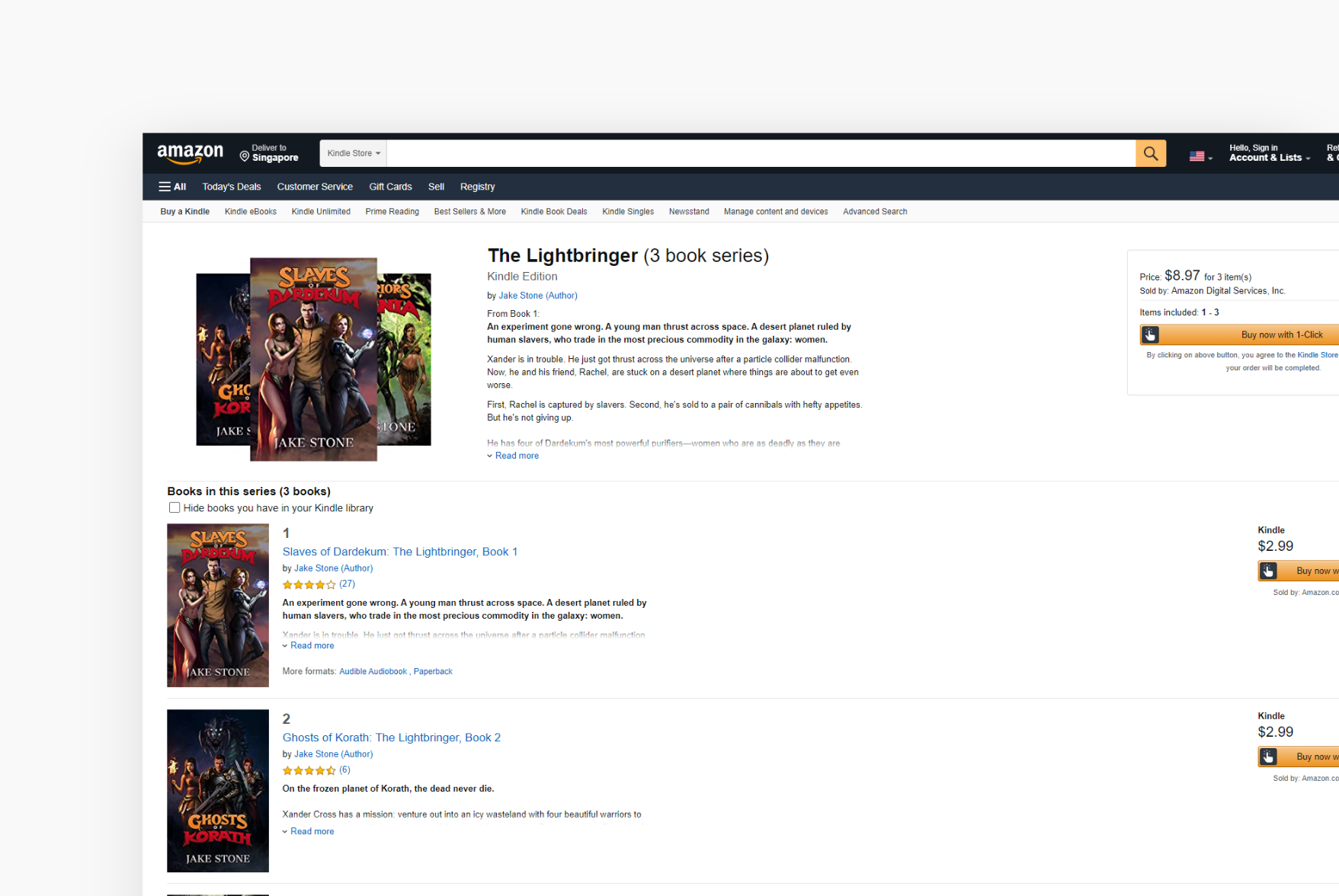The width and height of the screenshot is (1339, 896).
Task: Open Customer Service in the nav bar
Action: pos(315,187)
